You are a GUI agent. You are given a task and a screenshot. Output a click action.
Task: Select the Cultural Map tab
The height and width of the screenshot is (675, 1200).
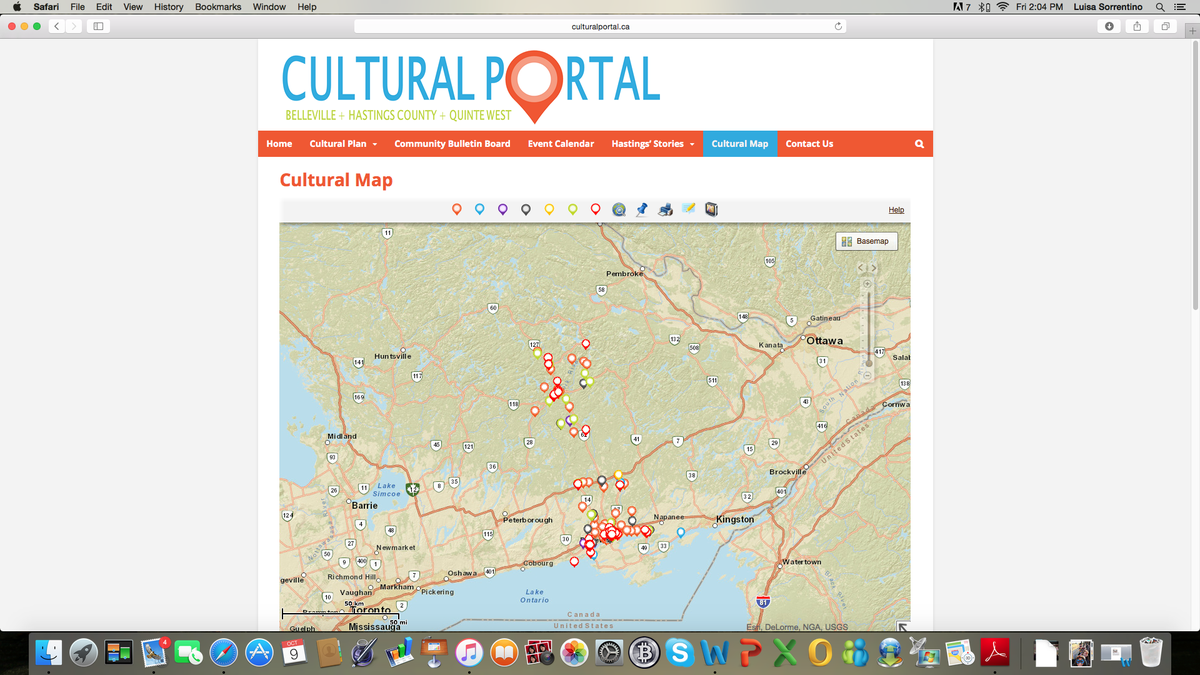[740, 144]
